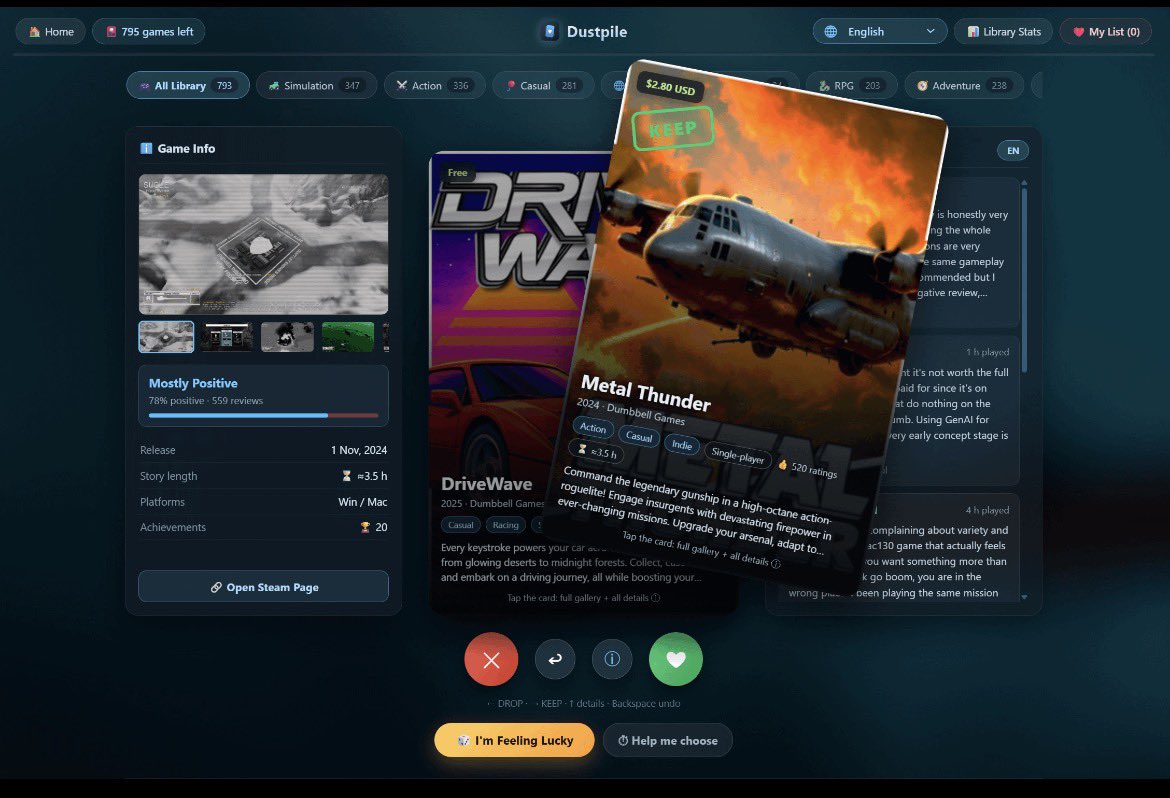Click the Mostly Positive label
The image size is (1170, 798).
click(x=193, y=383)
